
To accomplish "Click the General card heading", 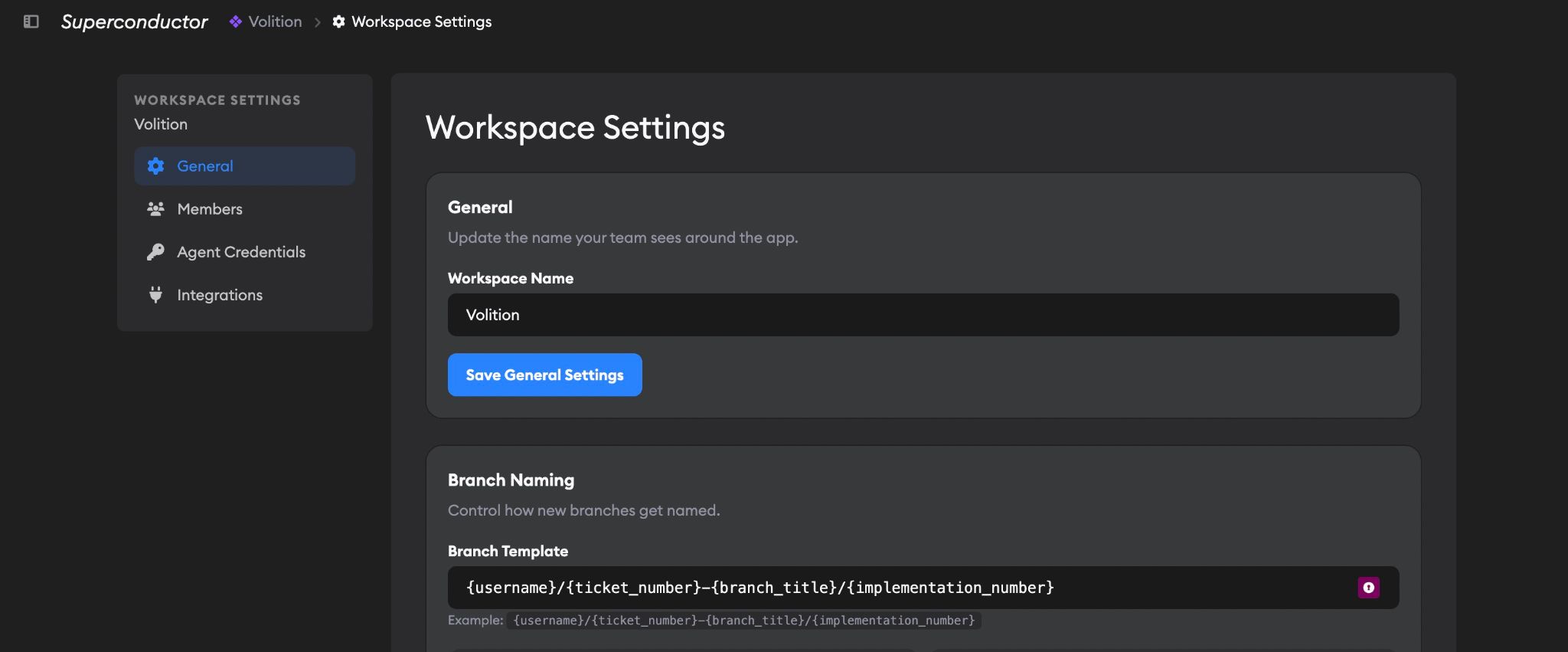I will tap(480, 208).
